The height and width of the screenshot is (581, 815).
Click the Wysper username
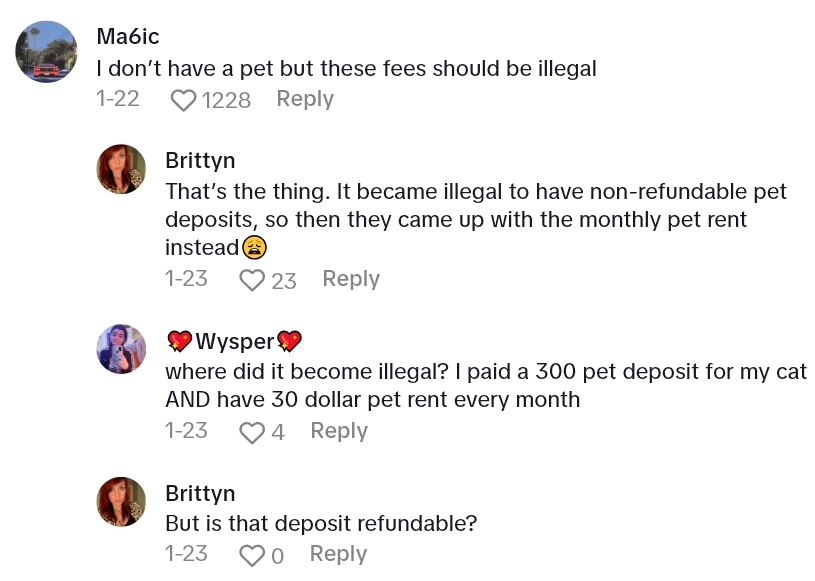click(x=234, y=341)
